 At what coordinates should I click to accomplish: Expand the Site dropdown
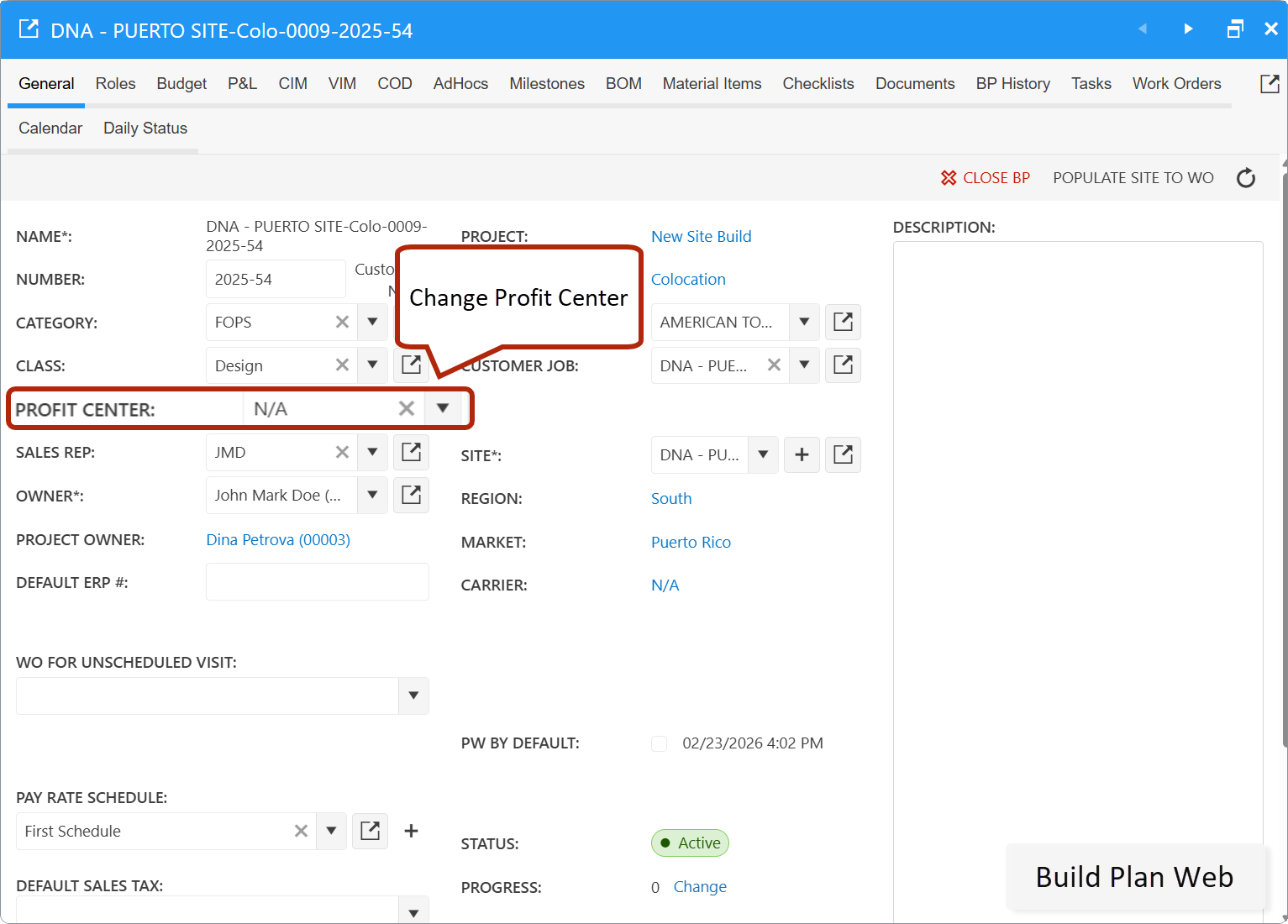pyautogui.click(x=763, y=454)
